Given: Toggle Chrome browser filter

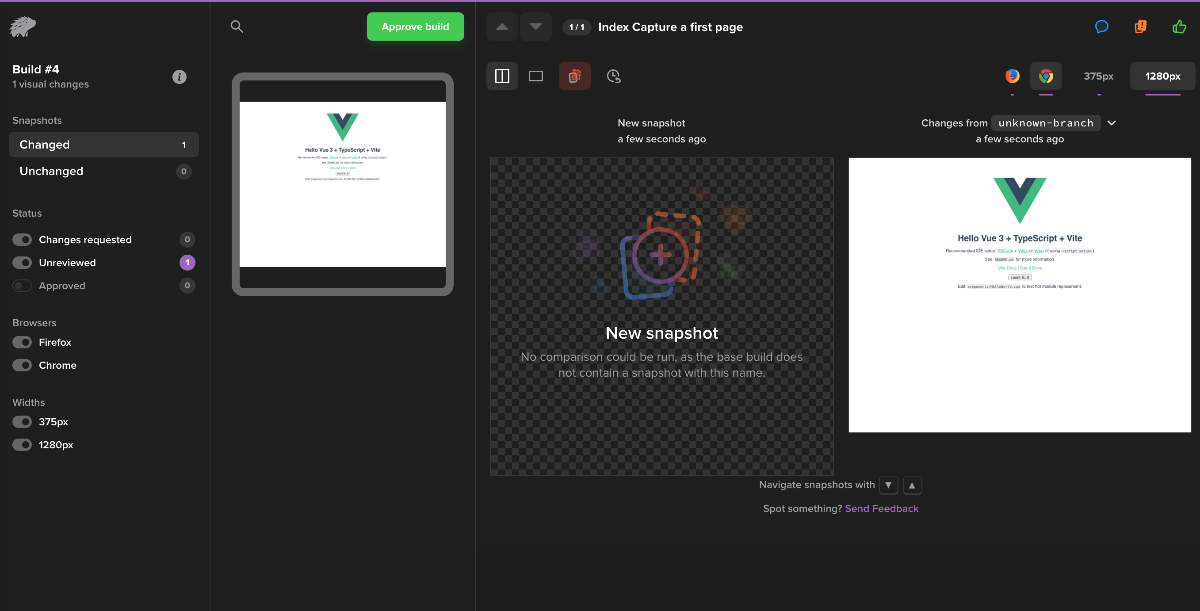Looking at the screenshot, I should (x=22, y=366).
